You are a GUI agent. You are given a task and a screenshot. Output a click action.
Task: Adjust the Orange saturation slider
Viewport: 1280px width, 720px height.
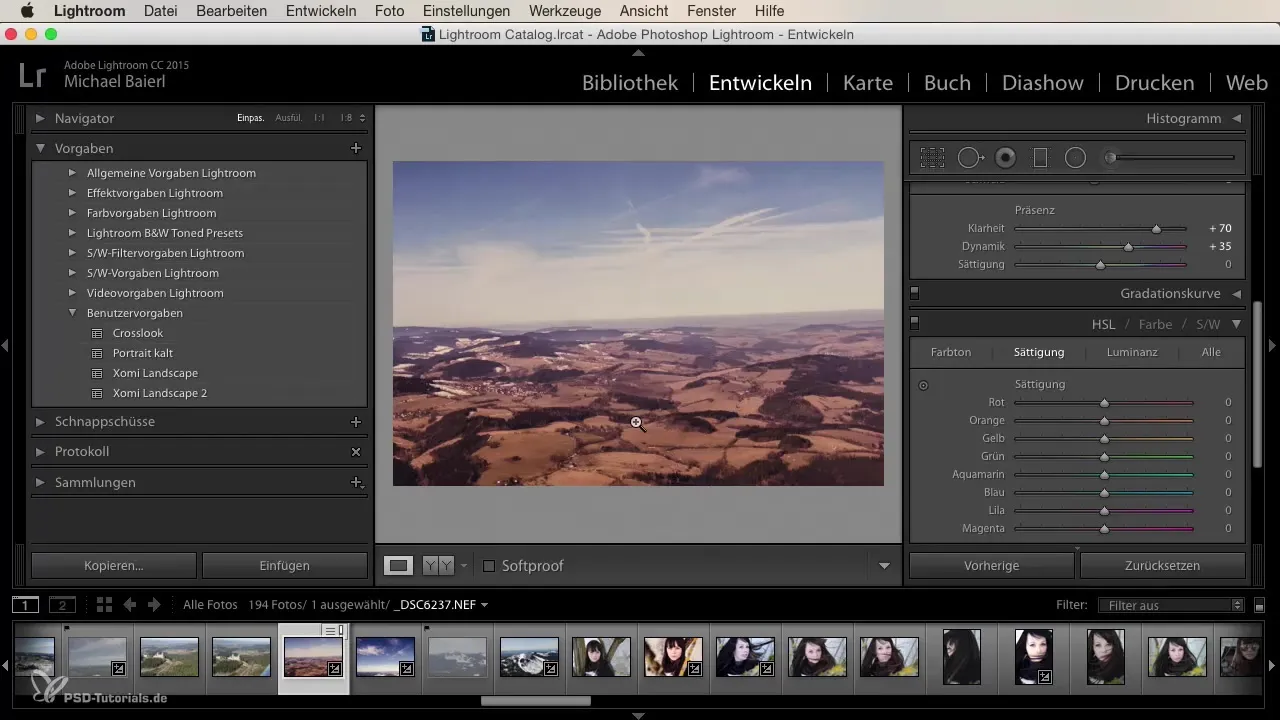coord(1104,421)
